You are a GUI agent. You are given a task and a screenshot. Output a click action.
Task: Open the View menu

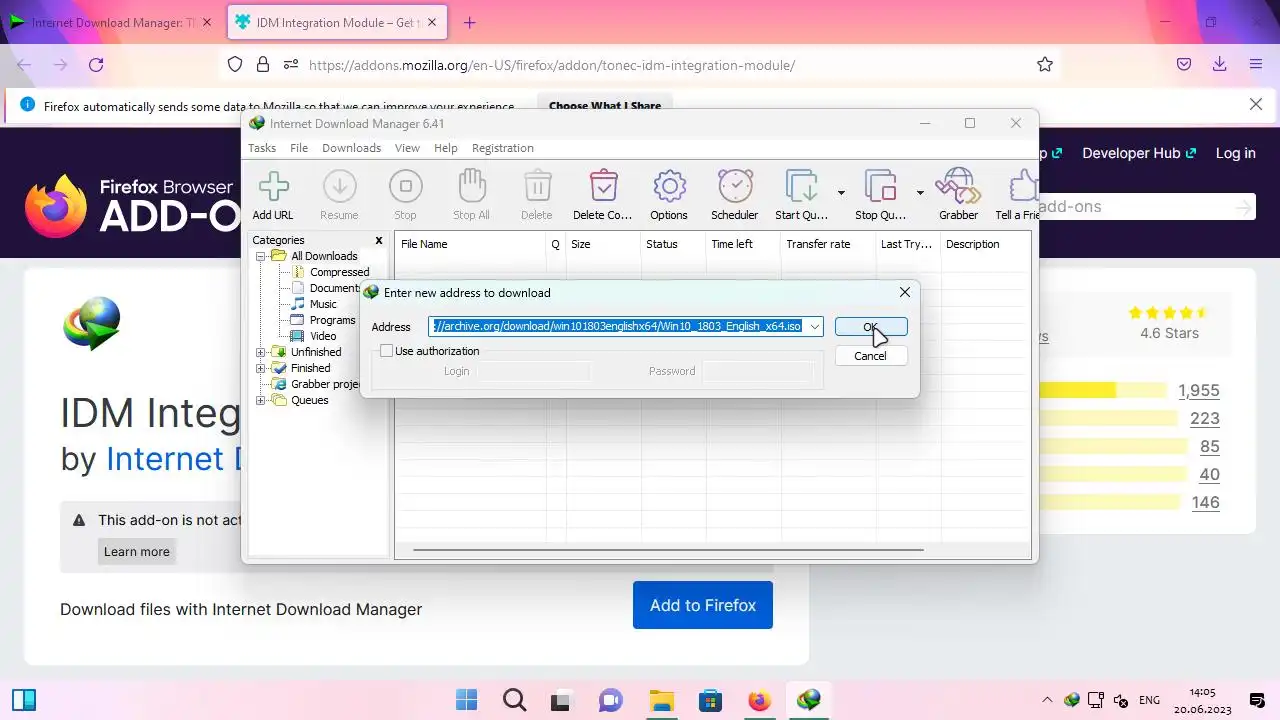pos(407,148)
